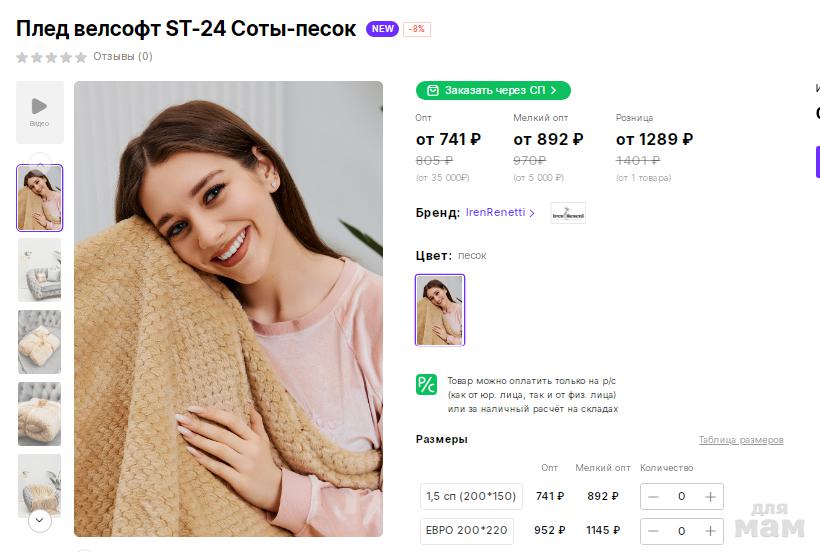
Task: Decrease quantity for ЕВРО 200*220 size
Action: point(653,531)
